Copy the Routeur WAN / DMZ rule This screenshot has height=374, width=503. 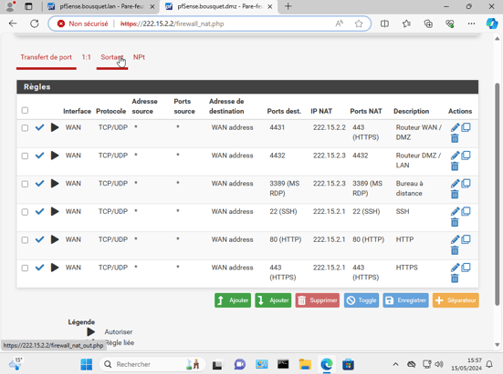click(x=466, y=127)
